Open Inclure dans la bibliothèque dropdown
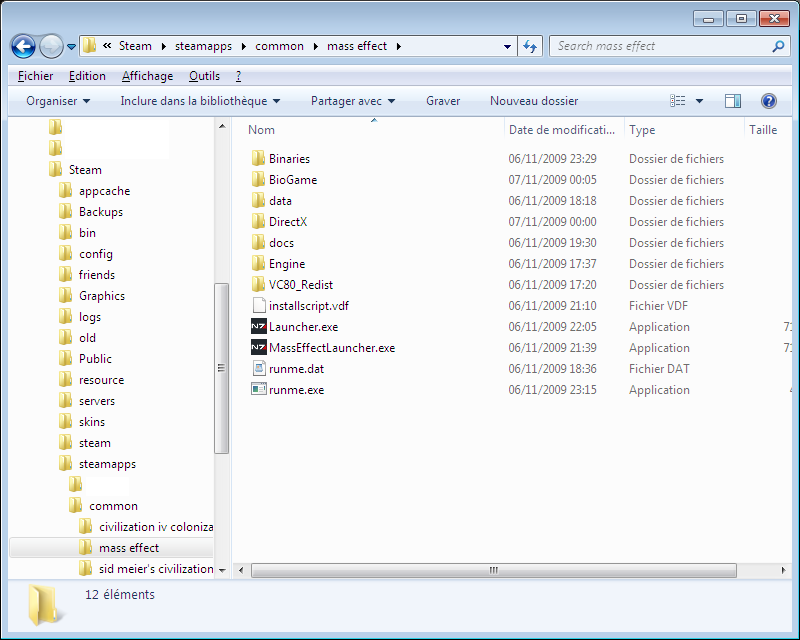The height and width of the screenshot is (640, 800). click(200, 101)
